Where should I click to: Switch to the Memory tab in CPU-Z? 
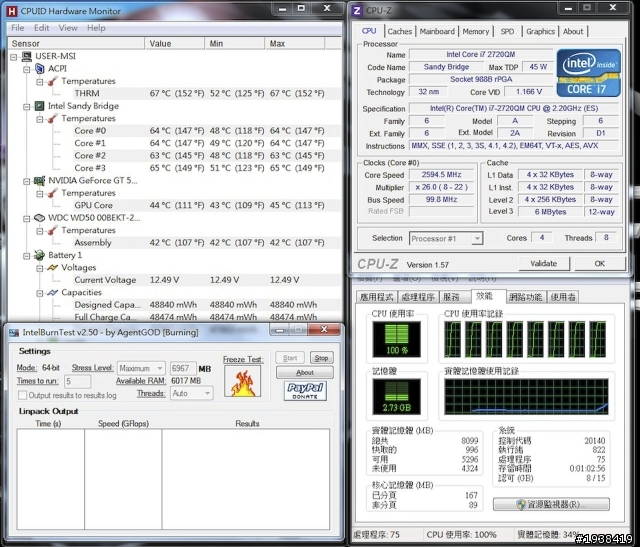point(476,31)
